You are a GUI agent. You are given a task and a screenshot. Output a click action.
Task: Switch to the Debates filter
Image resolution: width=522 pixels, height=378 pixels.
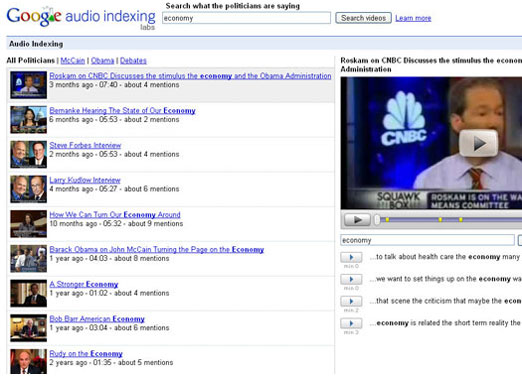[133, 61]
